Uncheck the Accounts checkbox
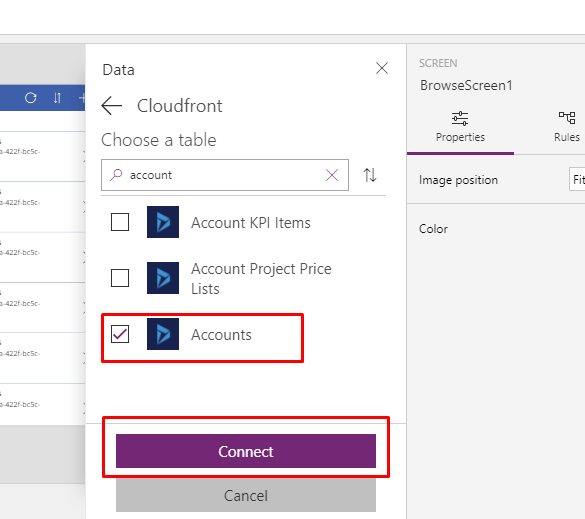585x519 pixels. pyautogui.click(x=120, y=334)
